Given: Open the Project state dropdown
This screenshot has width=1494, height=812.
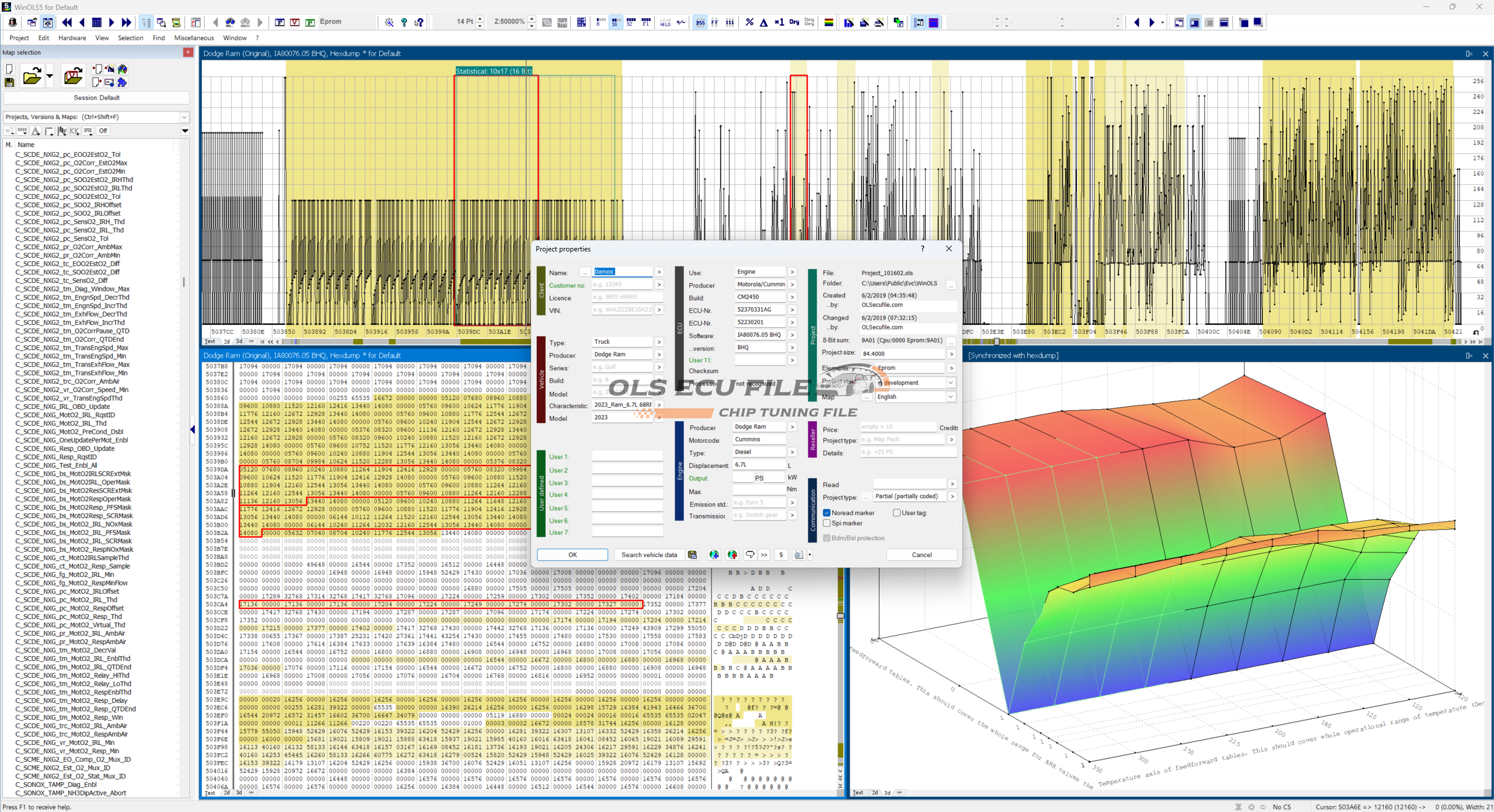Looking at the screenshot, I should coord(951,383).
